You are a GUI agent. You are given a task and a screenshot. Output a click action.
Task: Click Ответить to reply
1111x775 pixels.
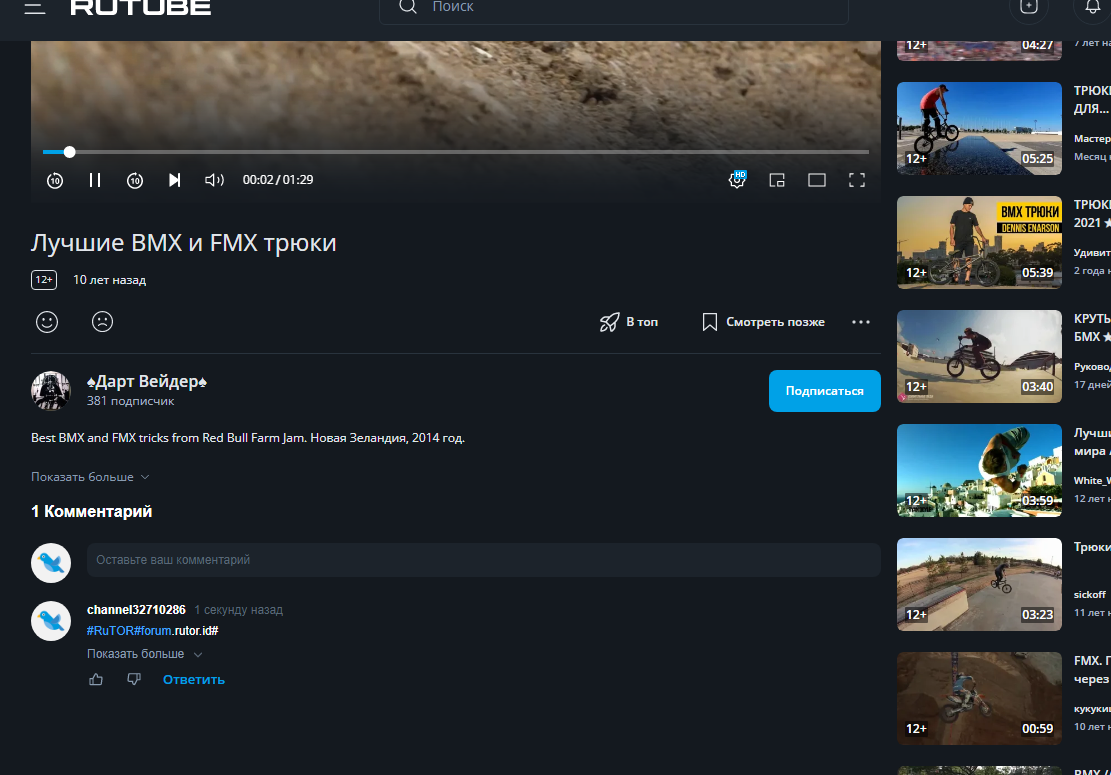193,679
